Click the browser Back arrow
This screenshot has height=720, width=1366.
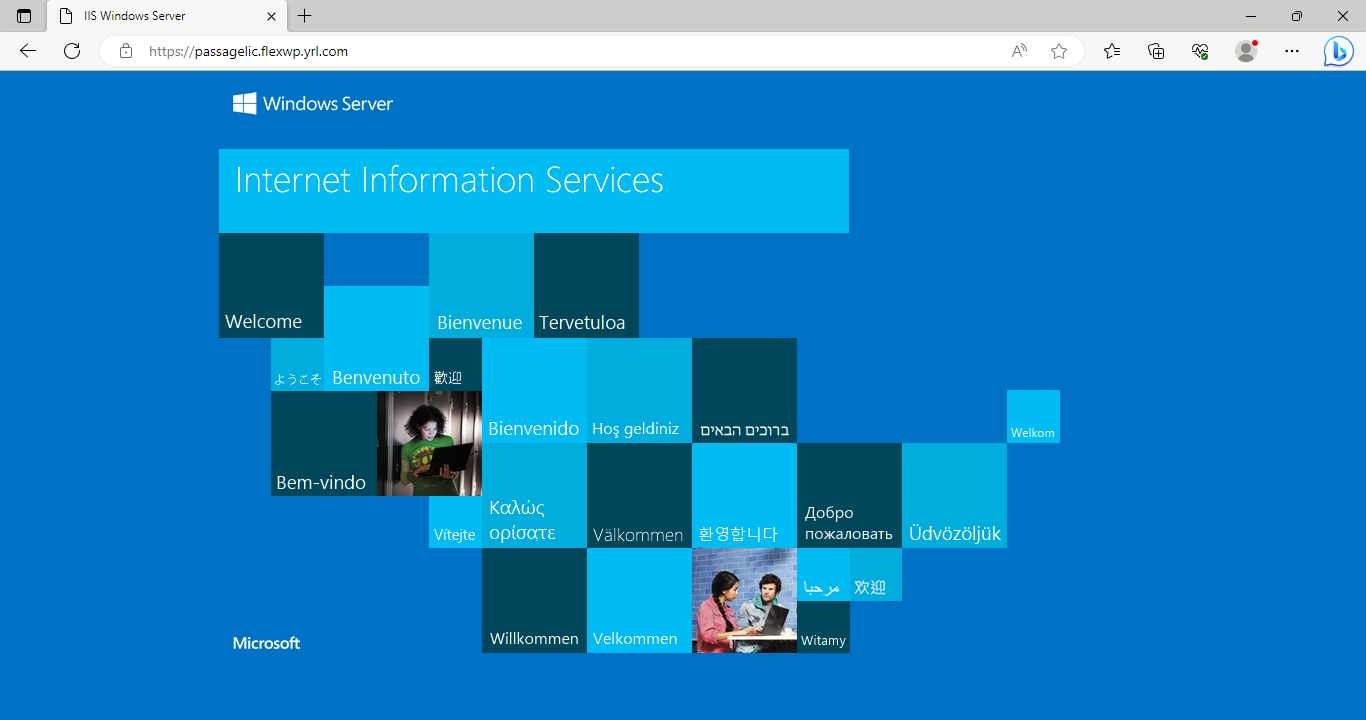pyautogui.click(x=28, y=51)
